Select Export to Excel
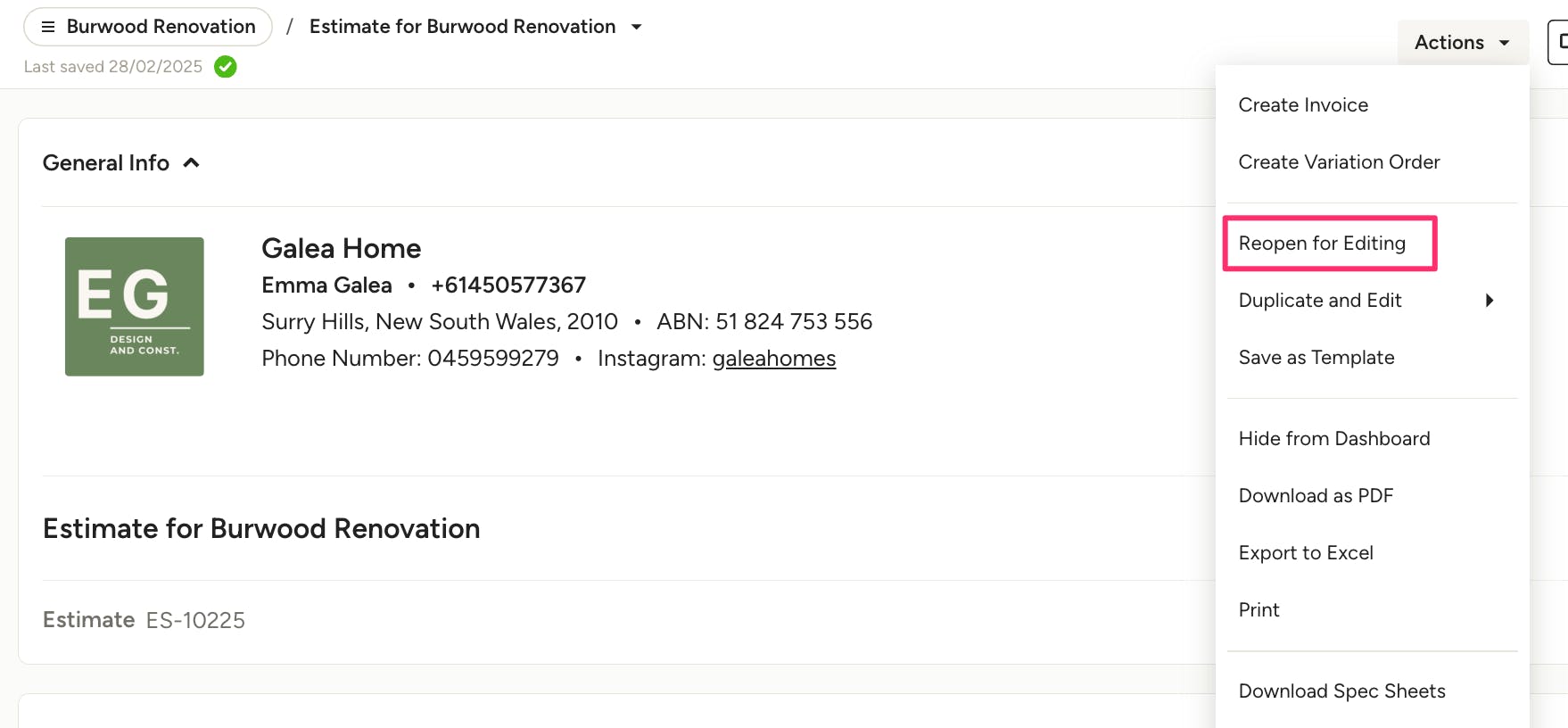Image resolution: width=1568 pixels, height=728 pixels. (1306, 553)
